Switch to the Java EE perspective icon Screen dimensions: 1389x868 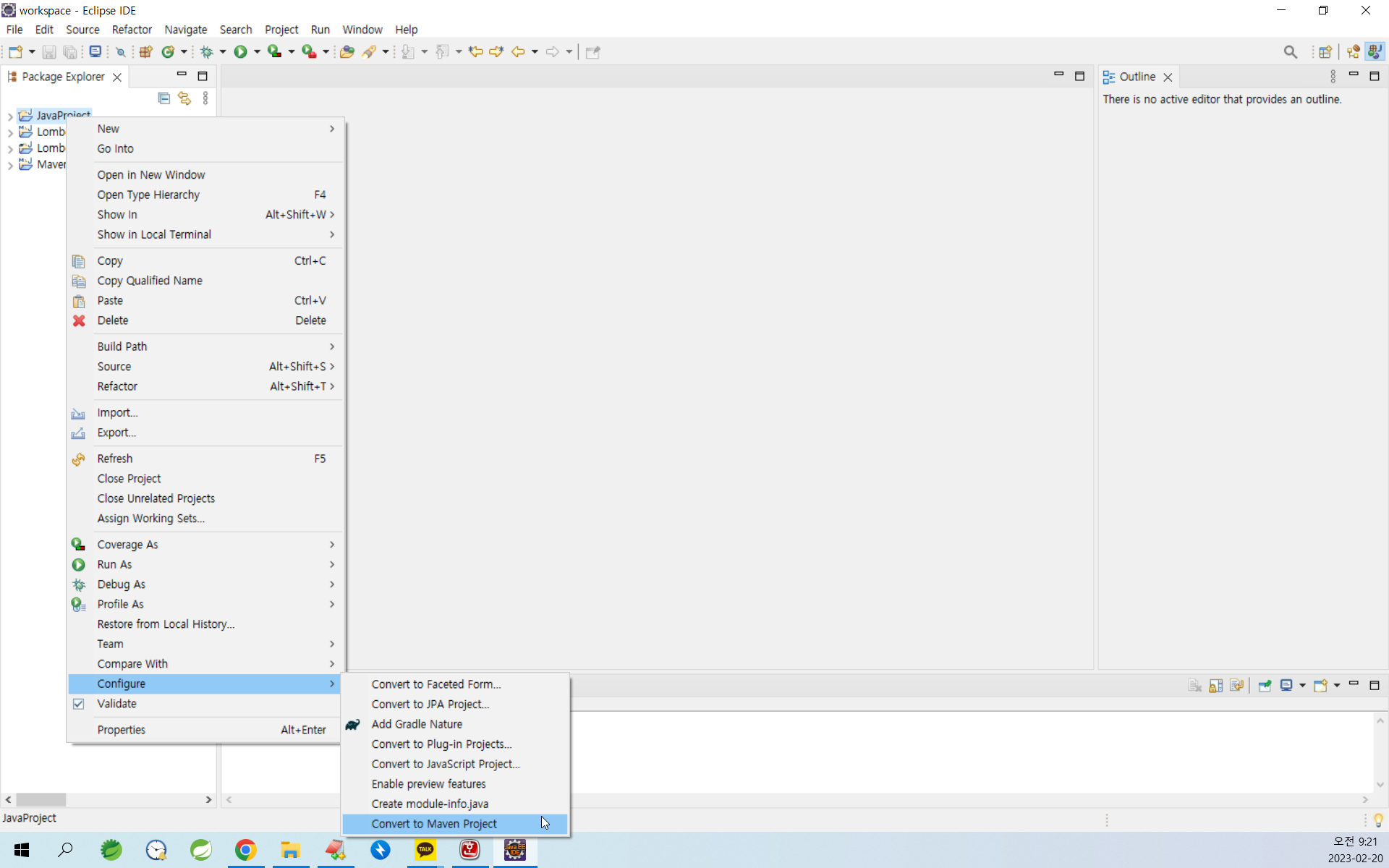point(1354,52)
